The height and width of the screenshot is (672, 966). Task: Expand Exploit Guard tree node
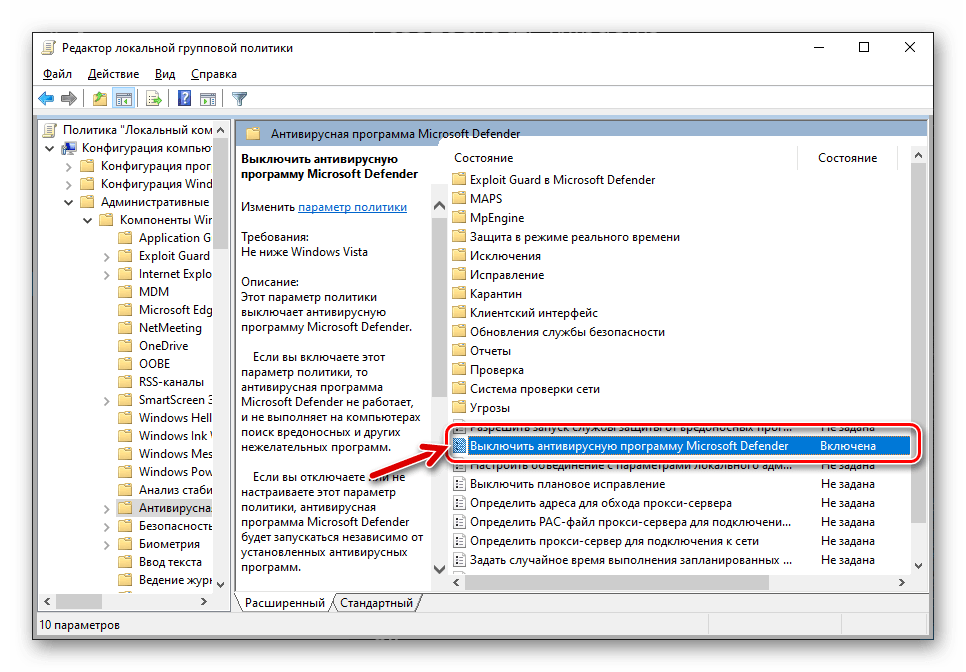tap(107, 256)
